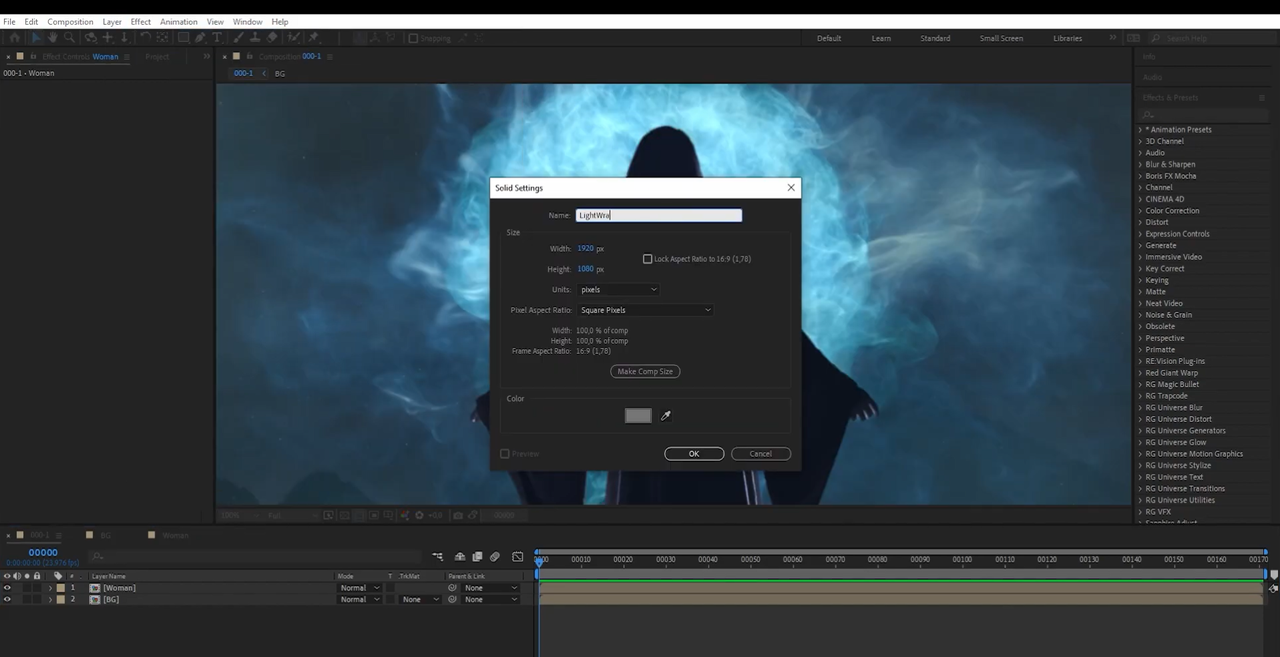Switch to the Libraries workspace
Image resolution: width=1280 pixels, height=657 pixels.
coord(1067,38)
